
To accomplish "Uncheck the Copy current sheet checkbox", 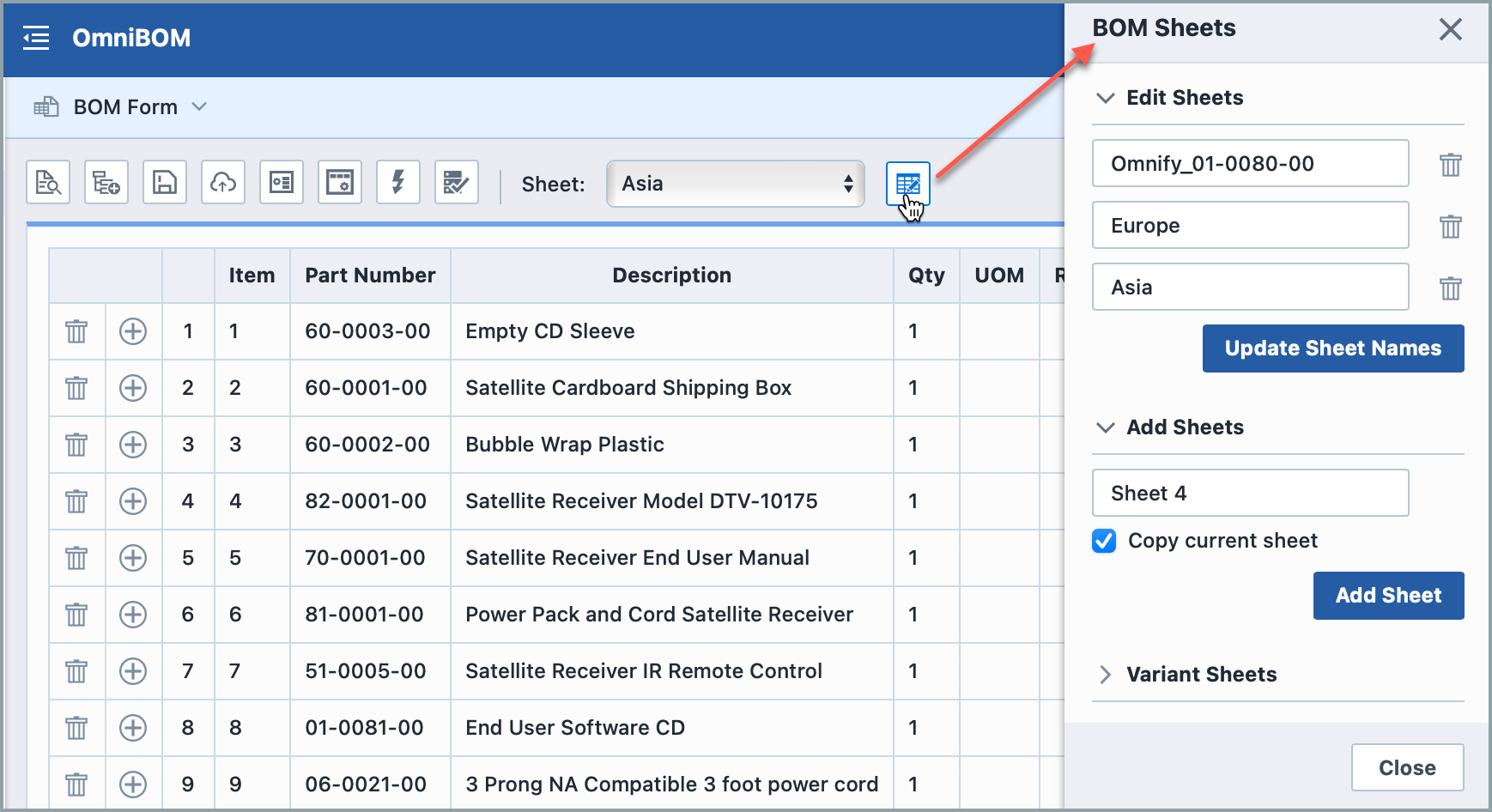I will coord(1104,541).
